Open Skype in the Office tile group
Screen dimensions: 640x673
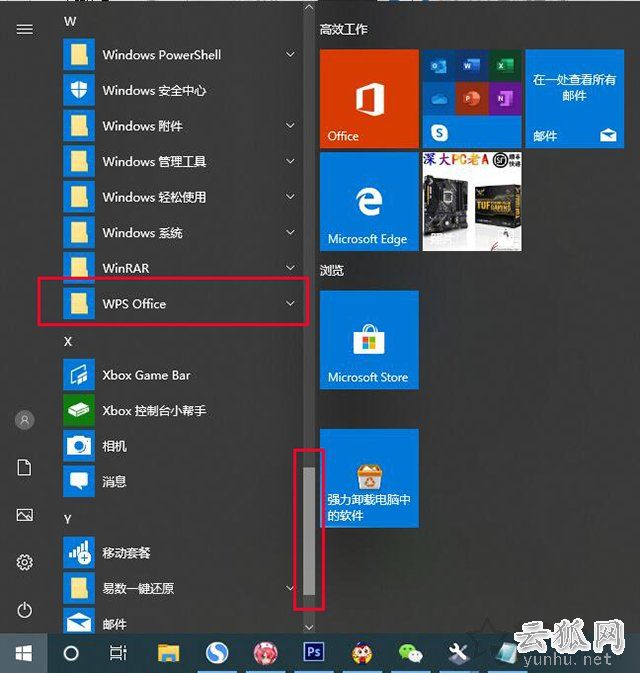439,133
